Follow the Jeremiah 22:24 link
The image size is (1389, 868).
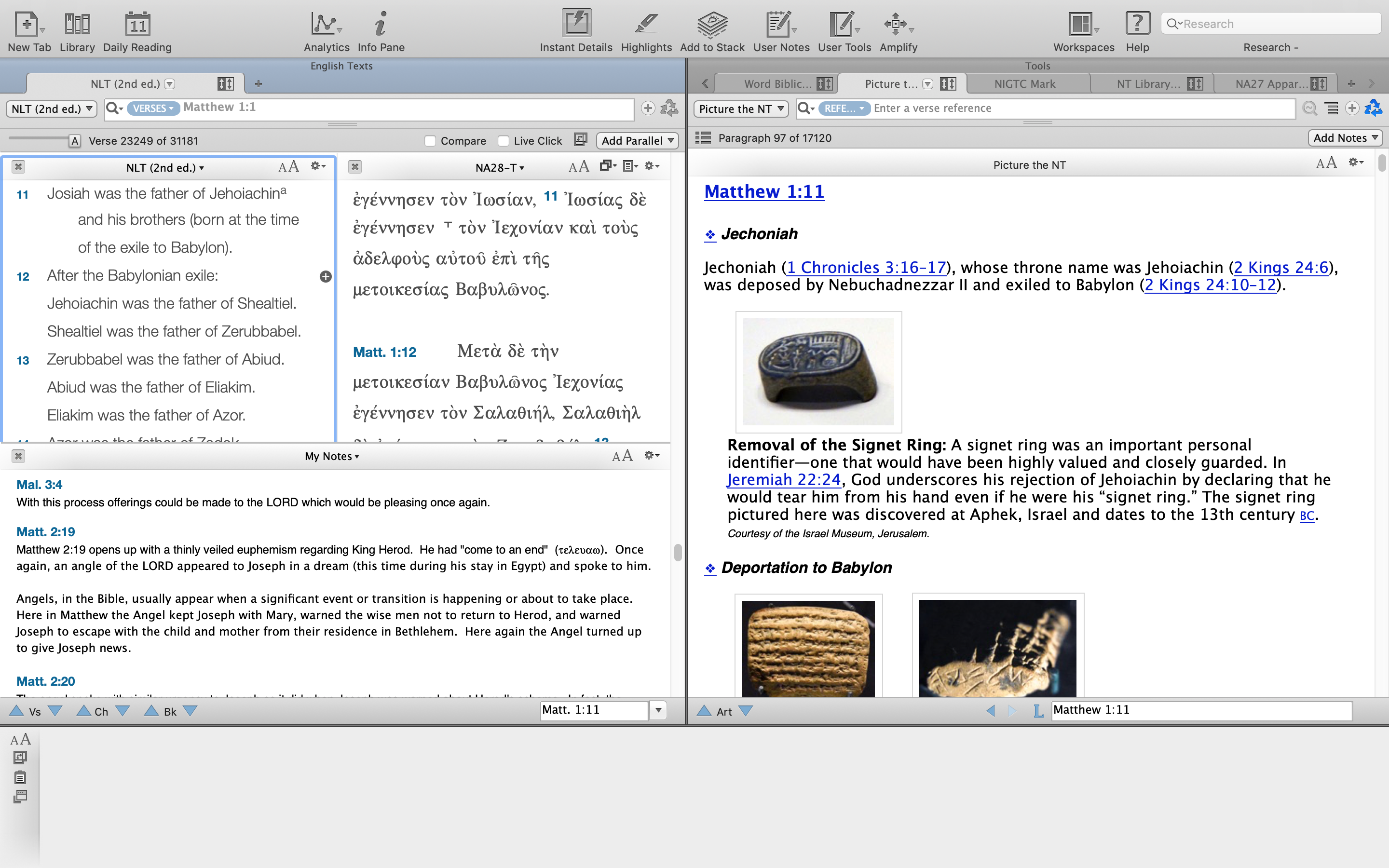coord(783,480)
